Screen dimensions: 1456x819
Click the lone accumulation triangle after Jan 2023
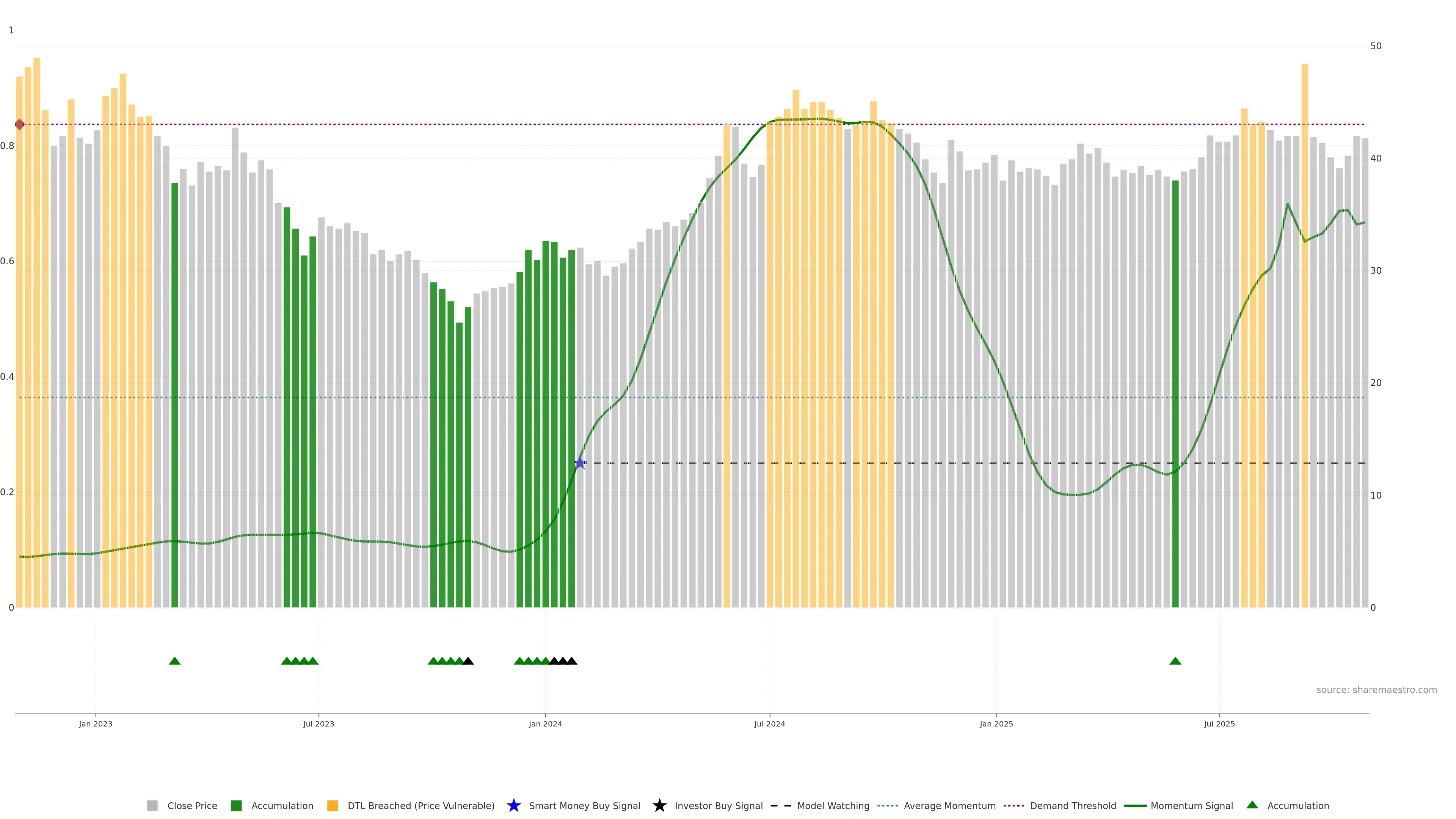[x=175, y=661]
